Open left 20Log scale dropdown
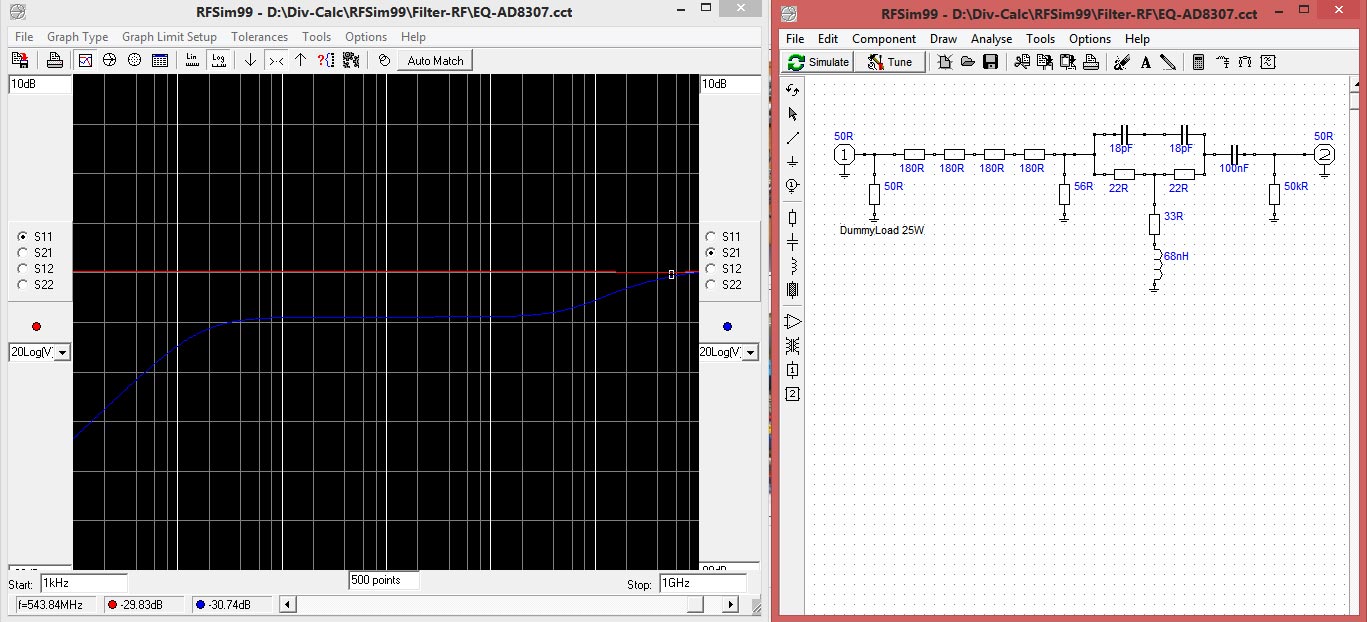Screen dimensions: 1367x622 62,352
